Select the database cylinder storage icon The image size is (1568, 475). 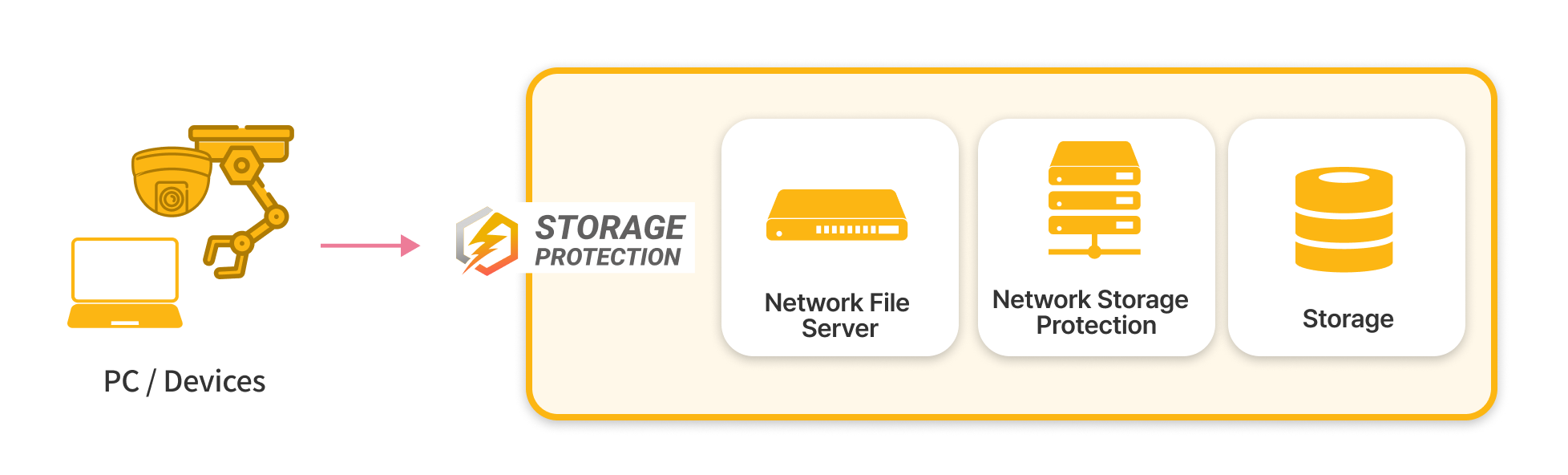pyautogui.click(x=1344, y=220)
